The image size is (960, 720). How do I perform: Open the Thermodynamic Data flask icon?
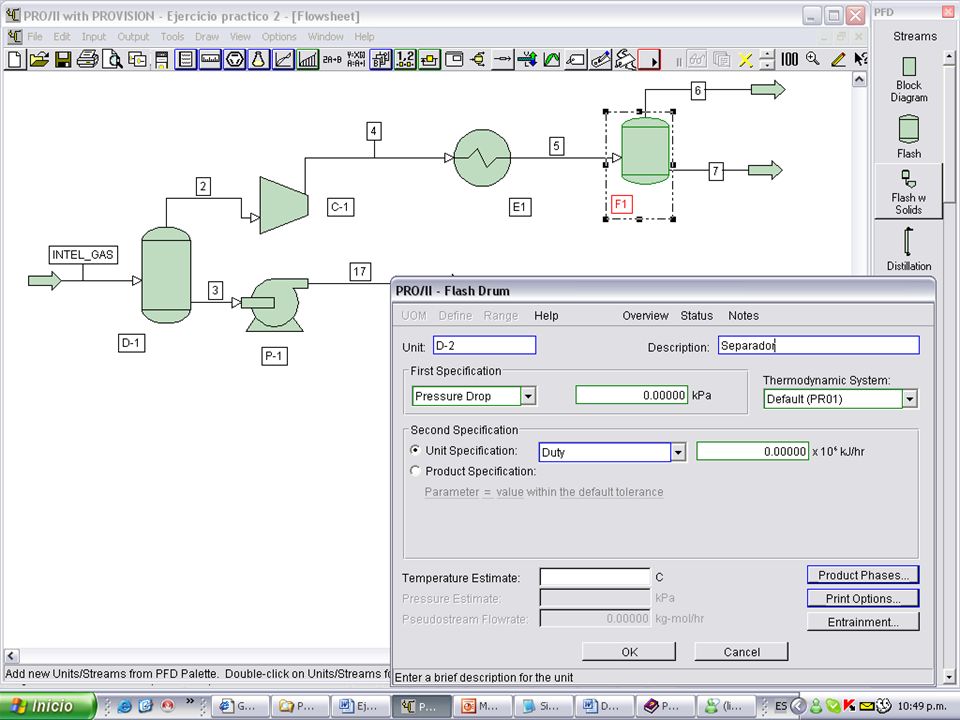pyautogui.click(x=259, y=59)
